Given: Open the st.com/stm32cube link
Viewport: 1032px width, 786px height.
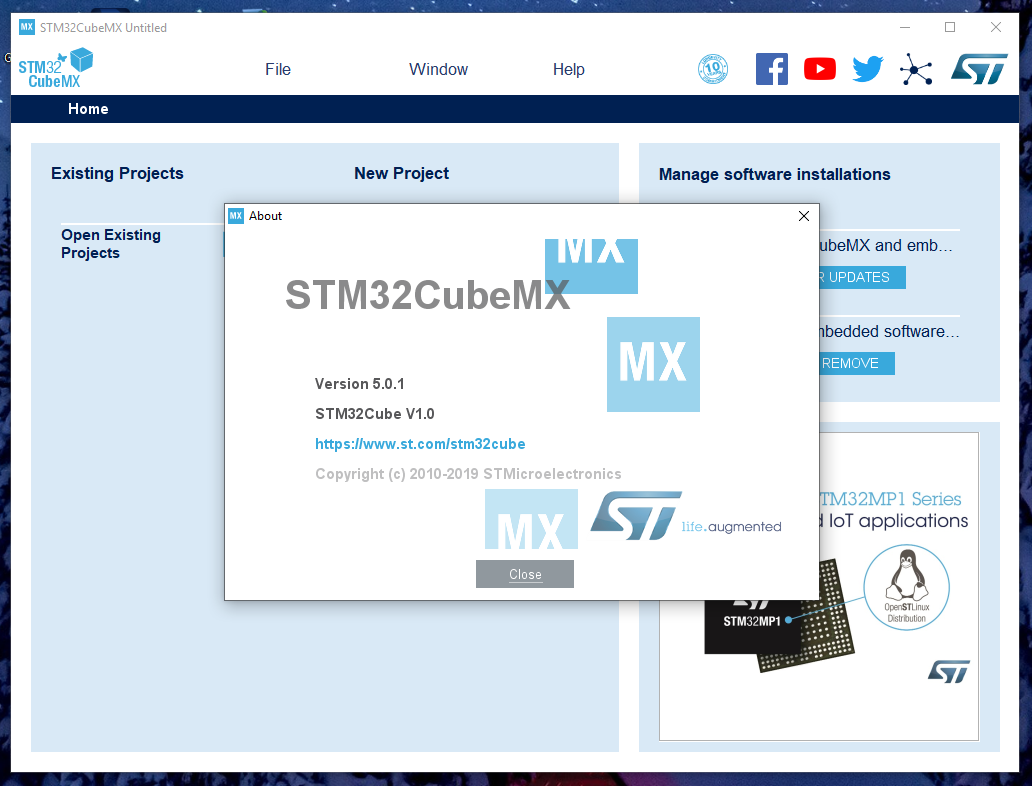Looking at the screenshot, I should 420,444.
